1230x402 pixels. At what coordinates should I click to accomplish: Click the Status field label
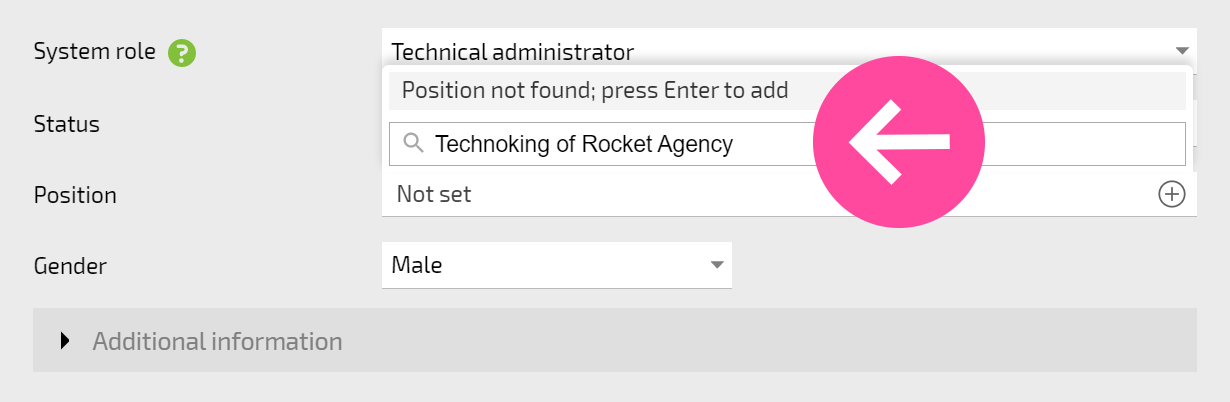(x=67, y=124)
